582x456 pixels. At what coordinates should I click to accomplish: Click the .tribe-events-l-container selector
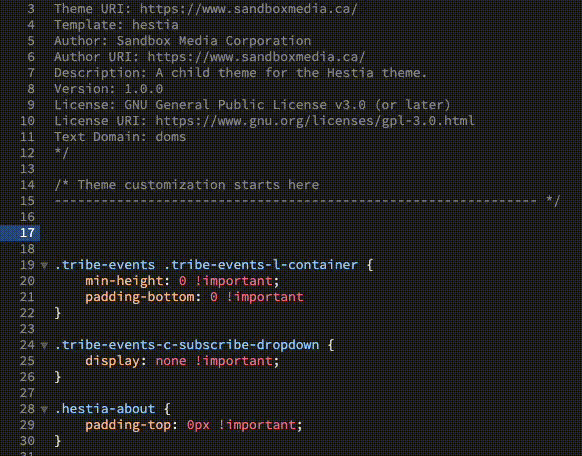click(x=261, y=265)
